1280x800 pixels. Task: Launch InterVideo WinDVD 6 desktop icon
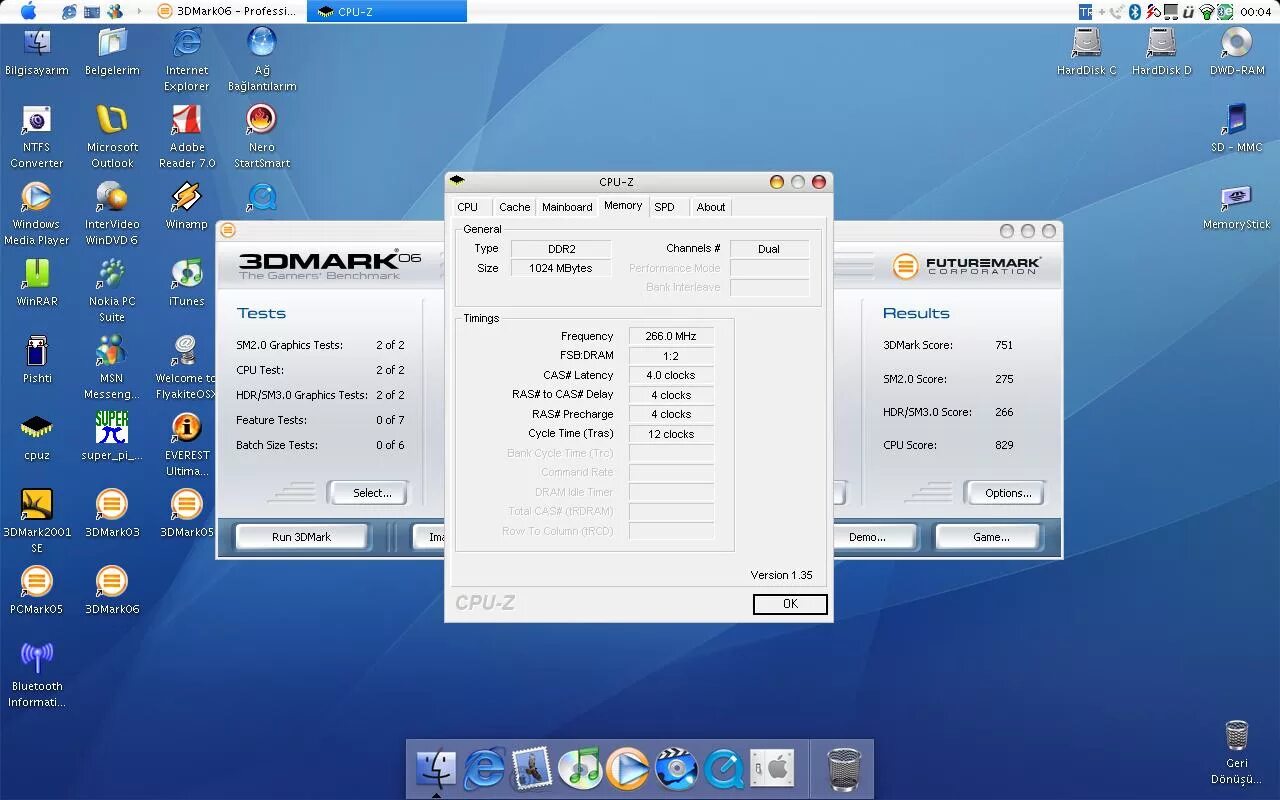pos(112,197)
